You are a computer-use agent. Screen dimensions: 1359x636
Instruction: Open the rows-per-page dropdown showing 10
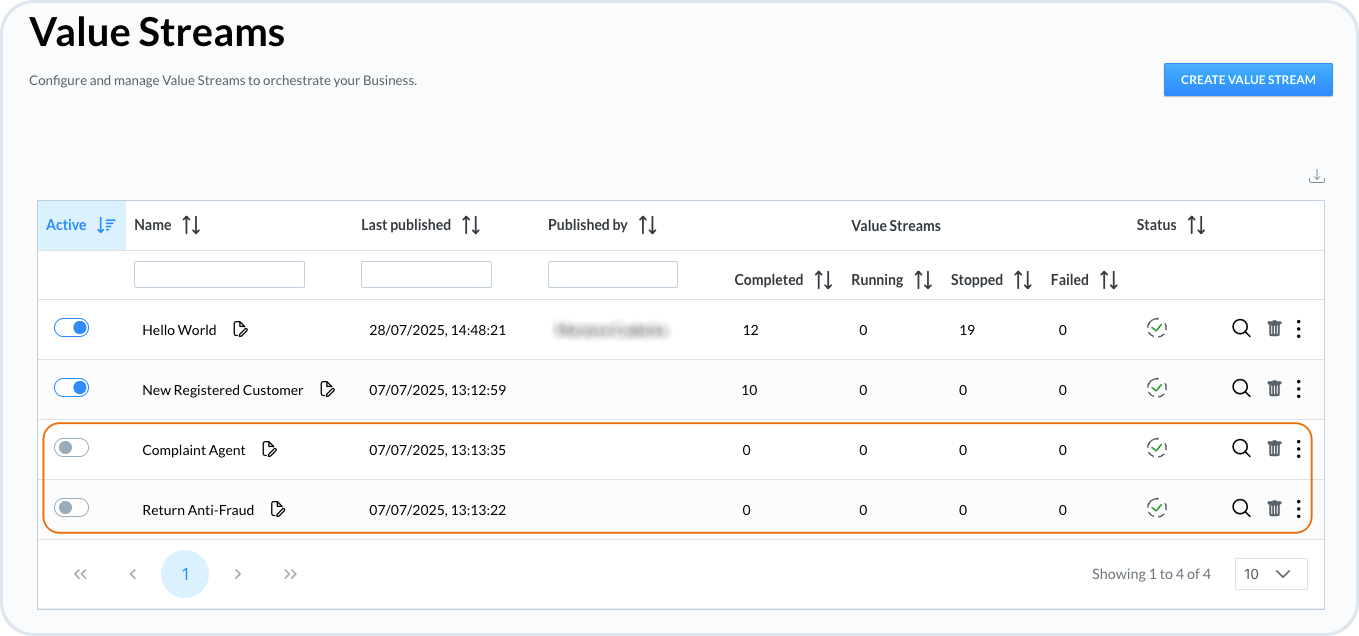pos(1270,574)
